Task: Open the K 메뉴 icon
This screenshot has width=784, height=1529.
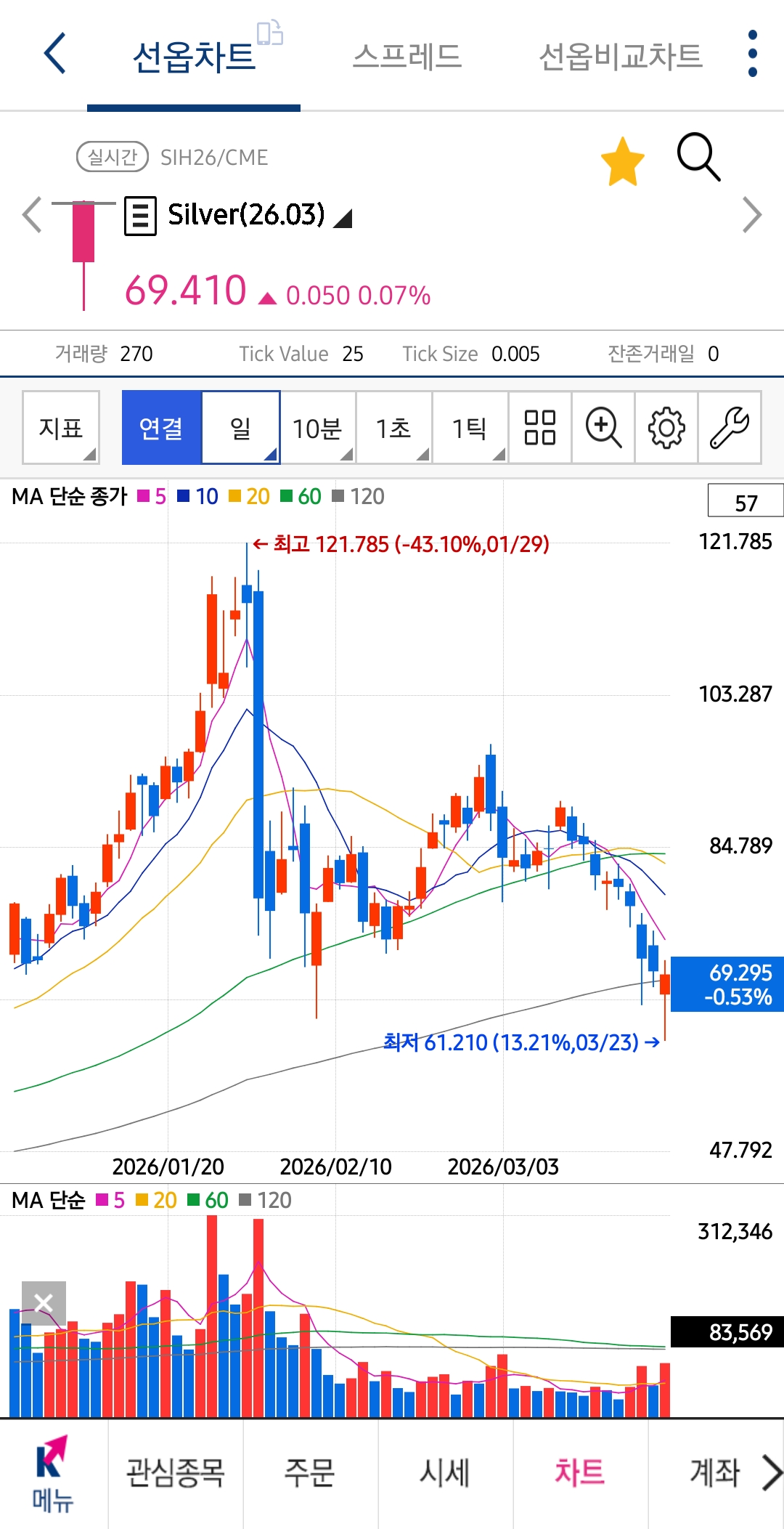Action: 53,1473
